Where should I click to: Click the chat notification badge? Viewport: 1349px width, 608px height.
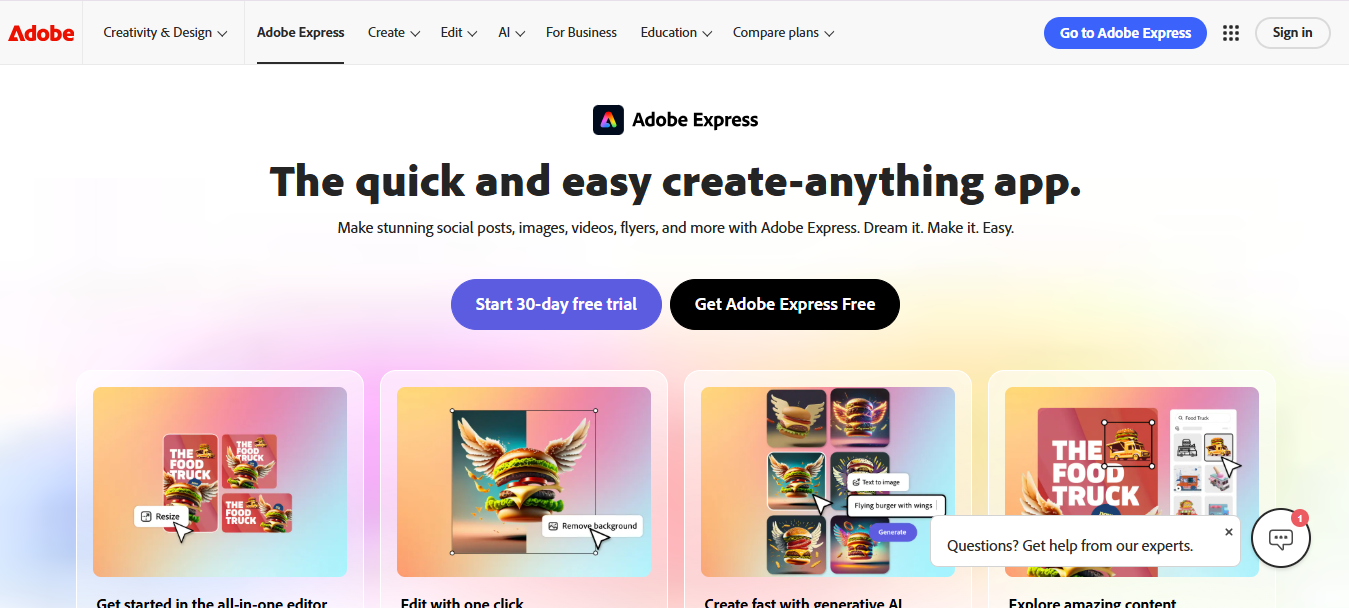pos(1300,518)
